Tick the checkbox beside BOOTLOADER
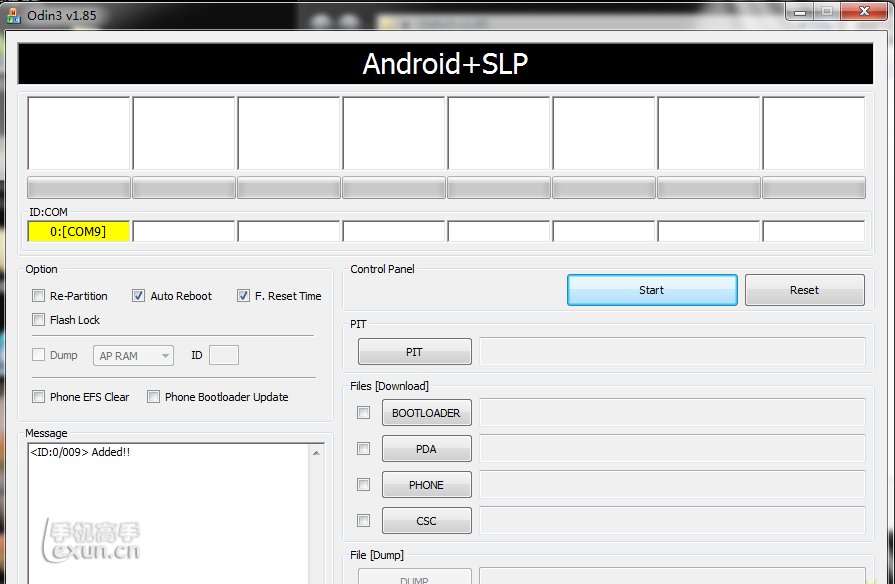The width and height of the screenshot is (895, 584). pyautogui.click(x=364, y=413)
